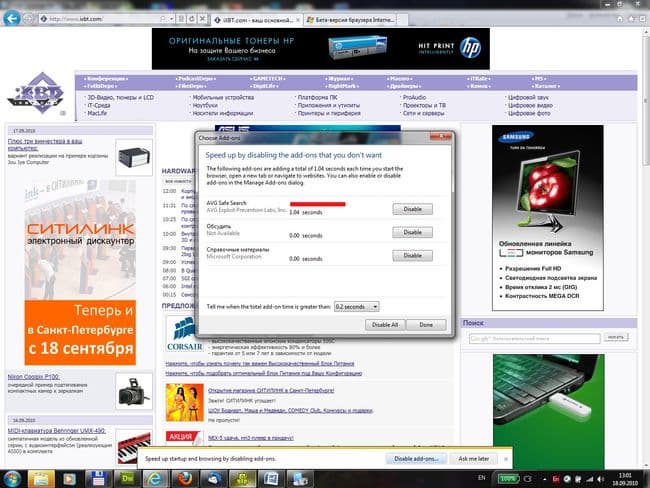This screenshot has height=488, width=650.
Task: Click Disable All in add-ons dialog
Action: [385, 325]
